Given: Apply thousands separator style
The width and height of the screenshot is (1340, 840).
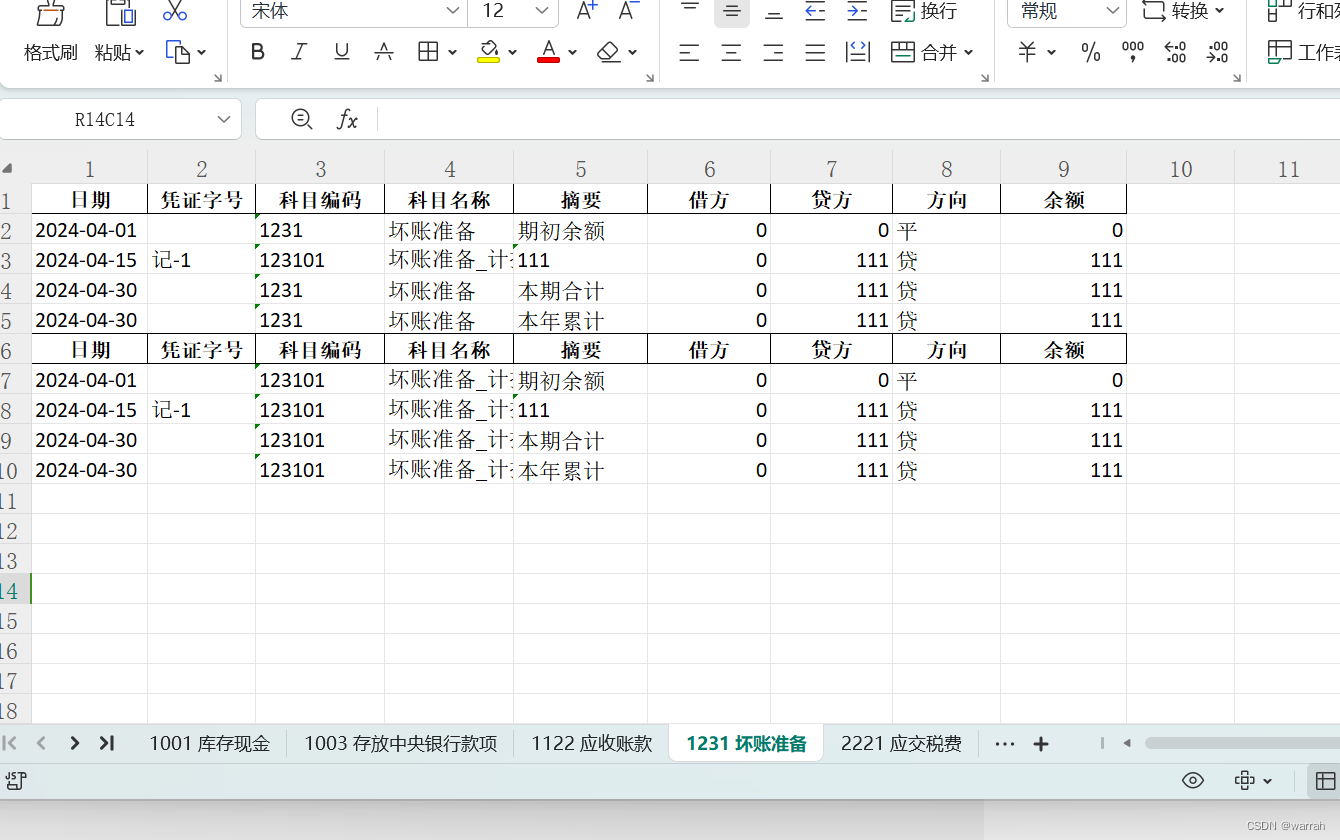Looking at the screenshot, I should pos(1133,52).
